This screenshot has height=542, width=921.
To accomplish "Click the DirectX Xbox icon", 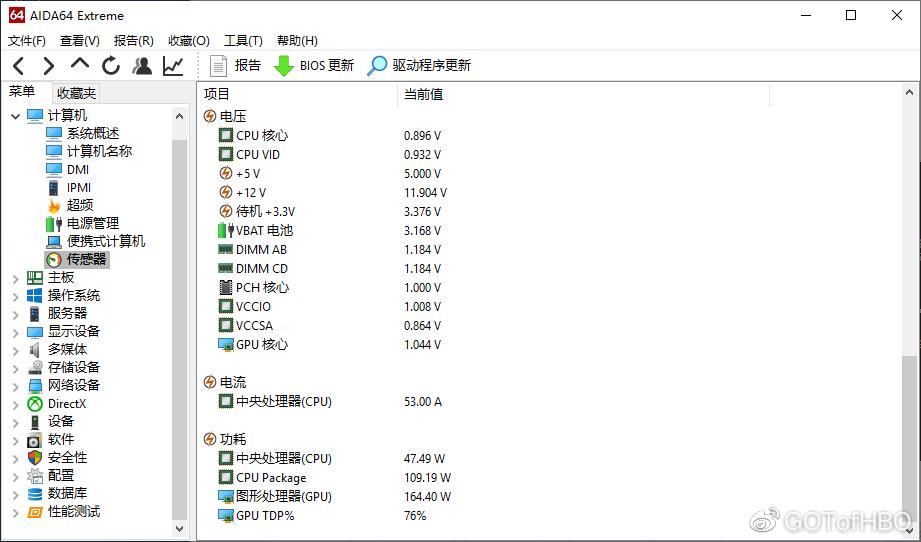I will (35, 404).
